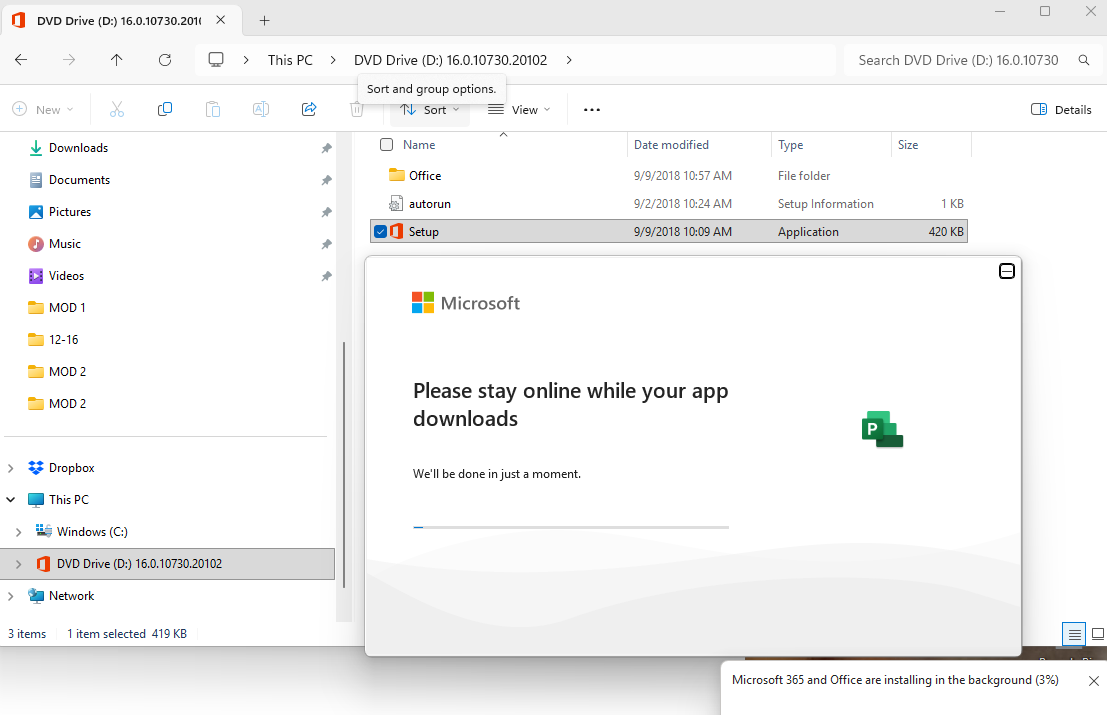Refresh the DVD Drive folder view

point(164,60)
